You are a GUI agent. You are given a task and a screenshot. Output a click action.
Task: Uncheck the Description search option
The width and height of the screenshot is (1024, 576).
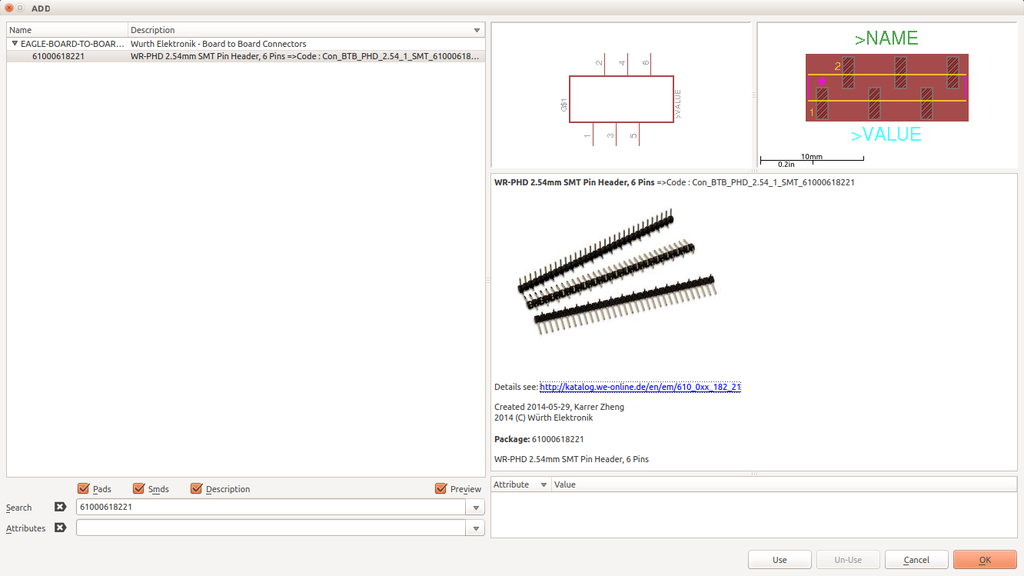coord(196,488)
